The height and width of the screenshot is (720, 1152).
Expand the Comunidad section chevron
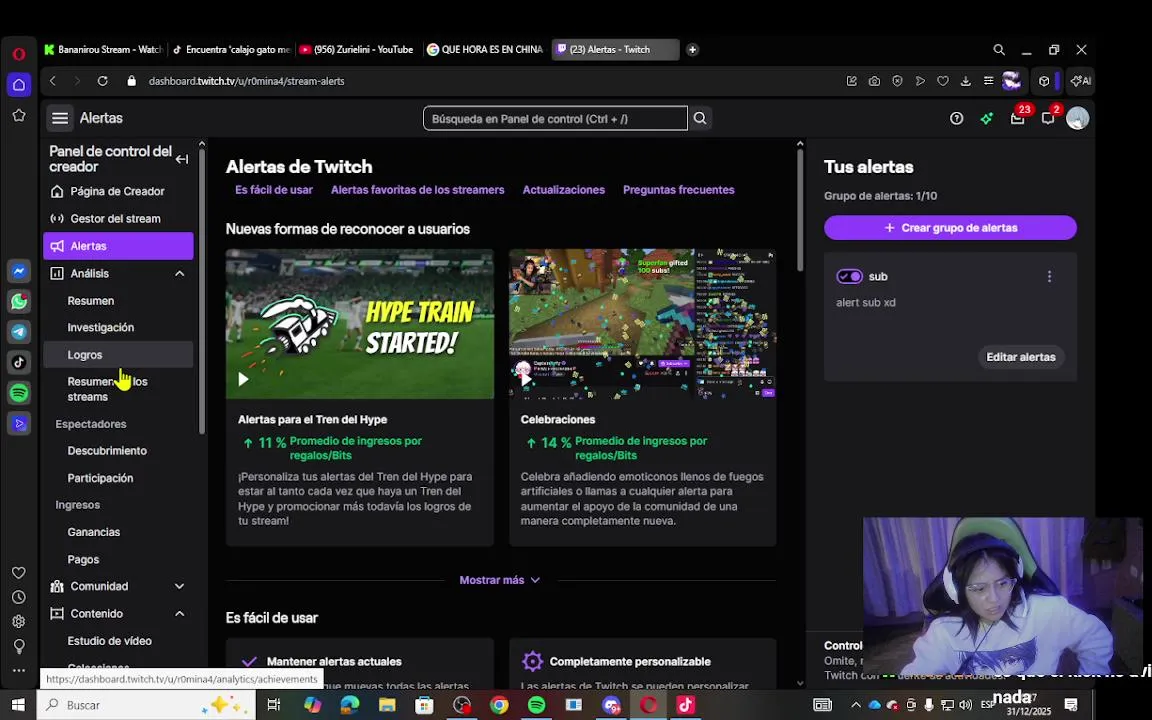tap(179, 586)
